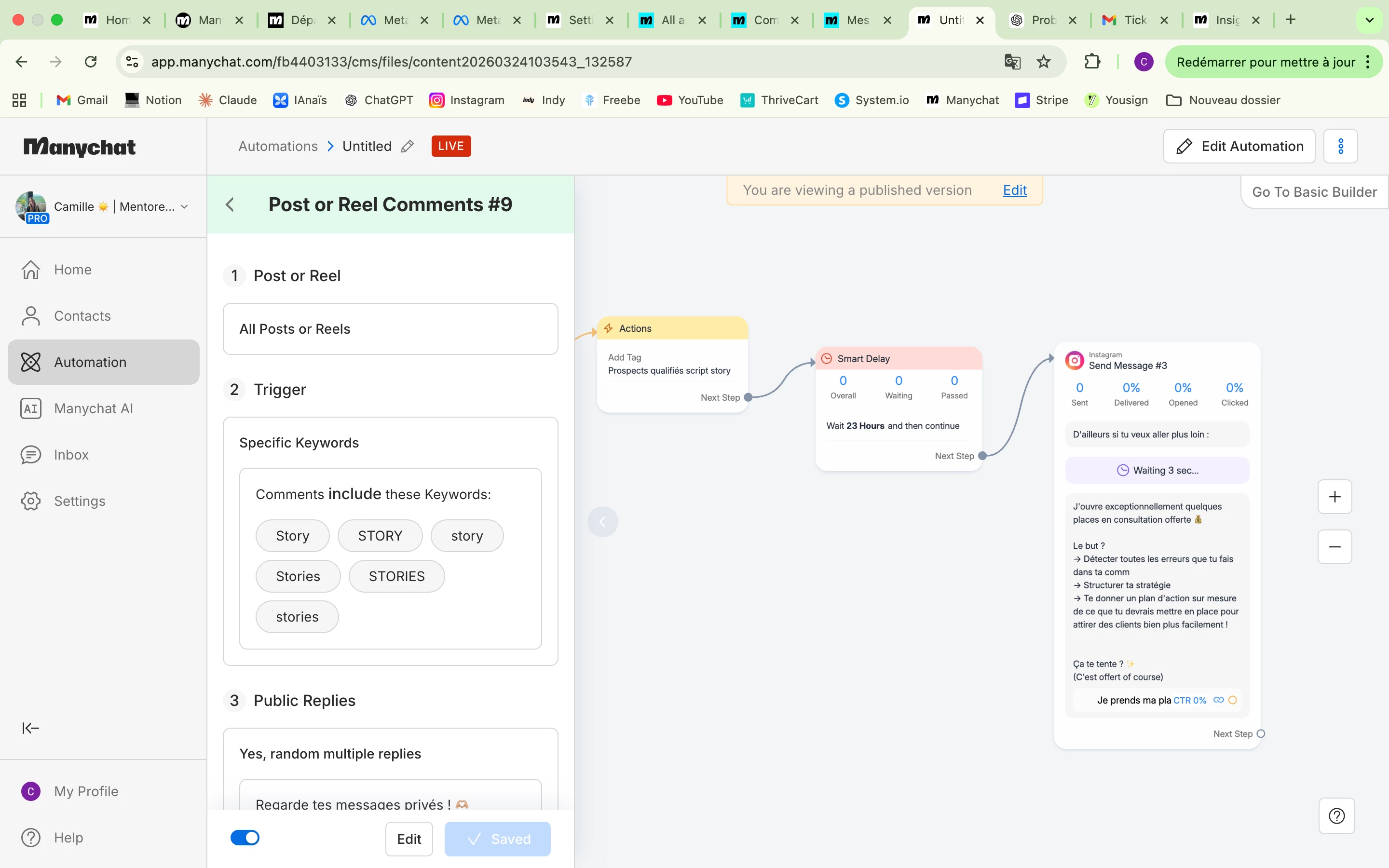Open the help question mark bubble

click(x=1336, y=815)
